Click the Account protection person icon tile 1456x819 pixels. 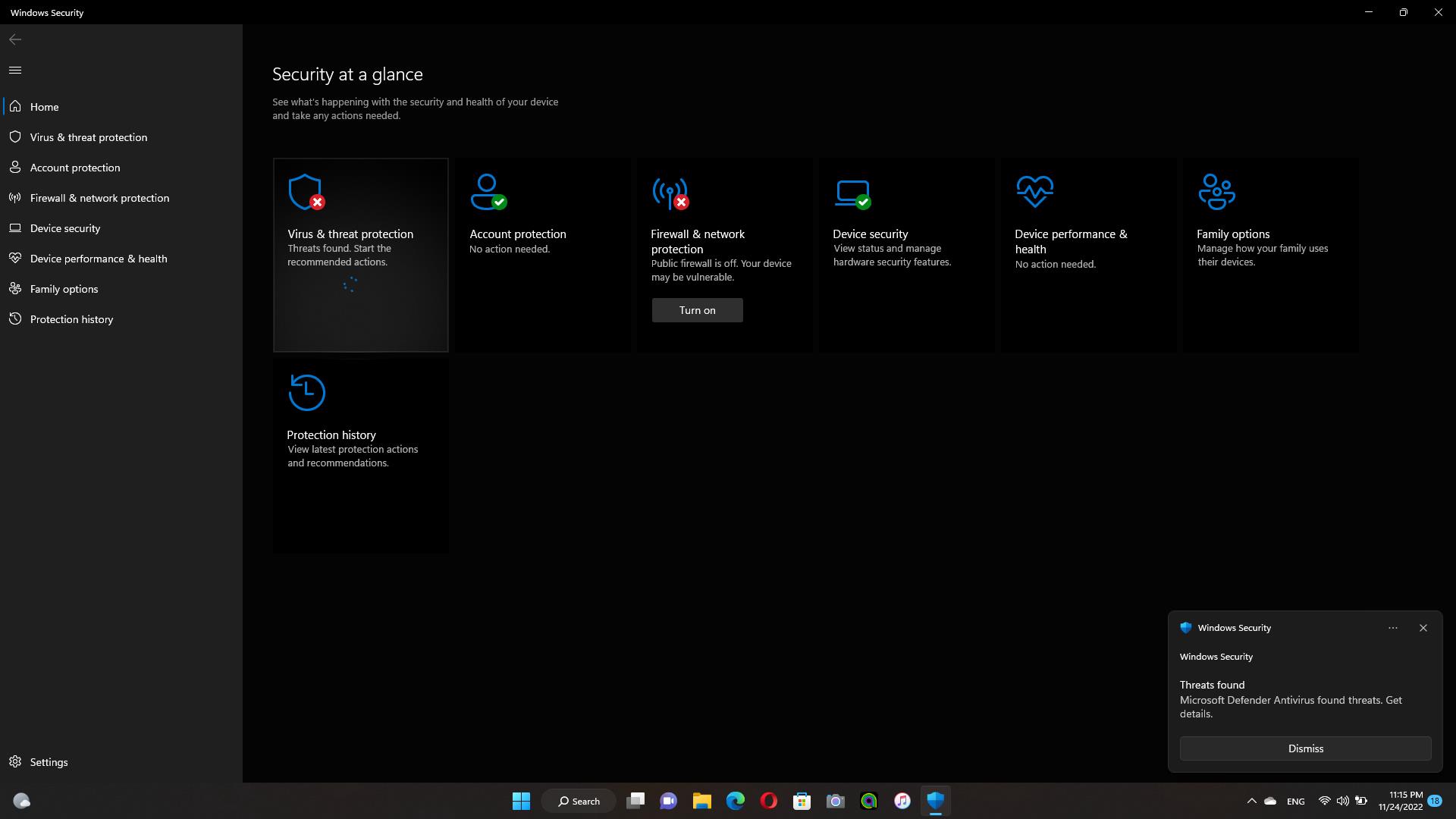pyautogui.click(x=488, y=192)
